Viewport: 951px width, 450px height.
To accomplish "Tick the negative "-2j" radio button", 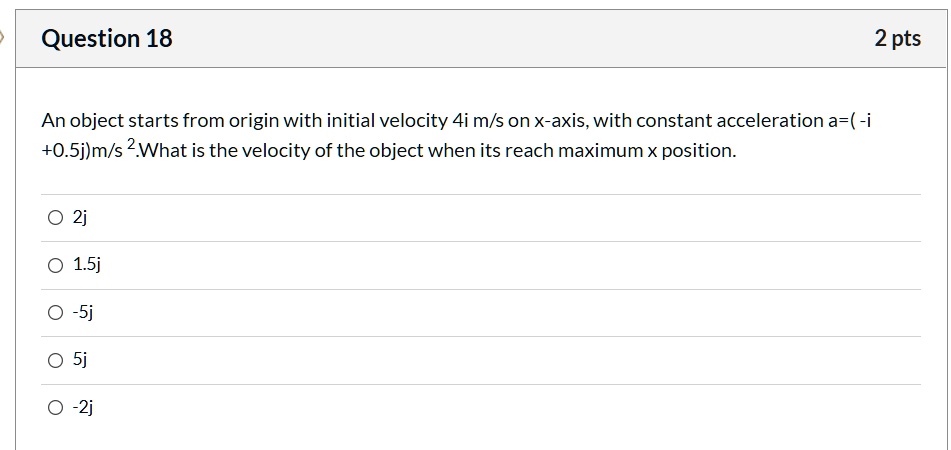I will 55,407.
